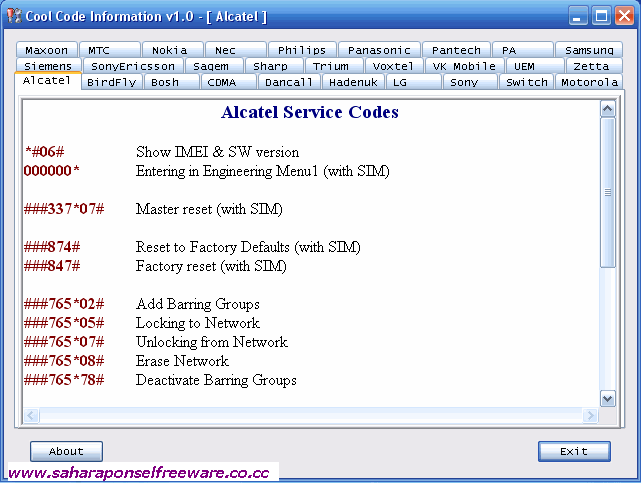
Task: Maximize the Cool Code Information window
Action: pos(601,16)
